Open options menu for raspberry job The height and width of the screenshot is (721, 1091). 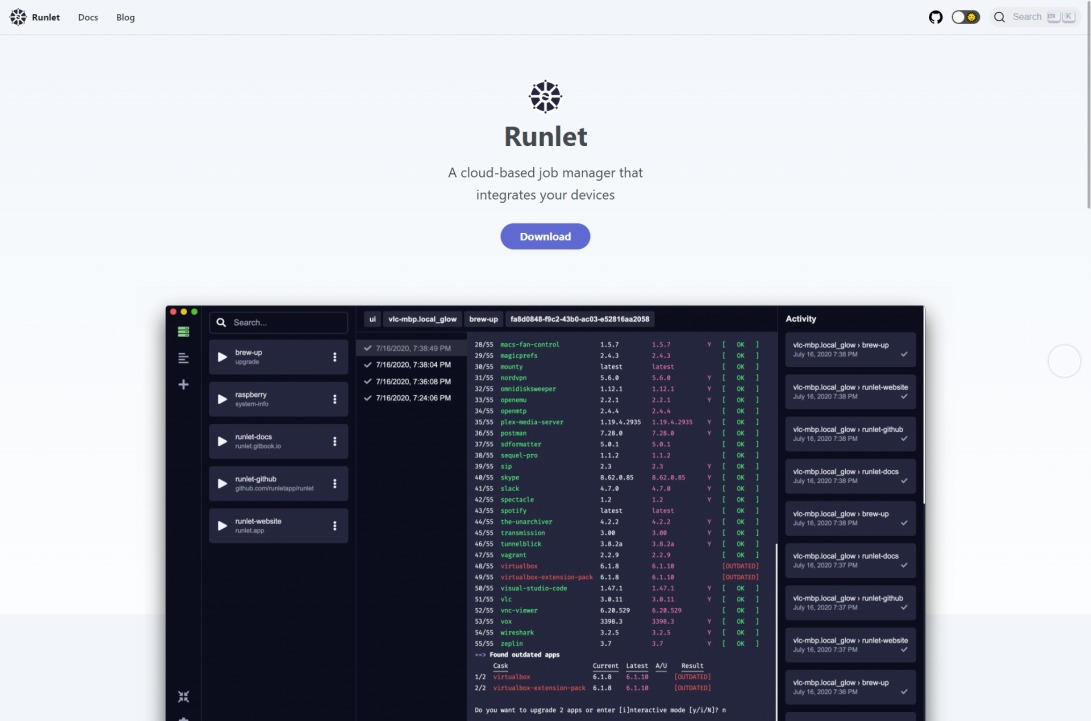click(x=335, y=399)
